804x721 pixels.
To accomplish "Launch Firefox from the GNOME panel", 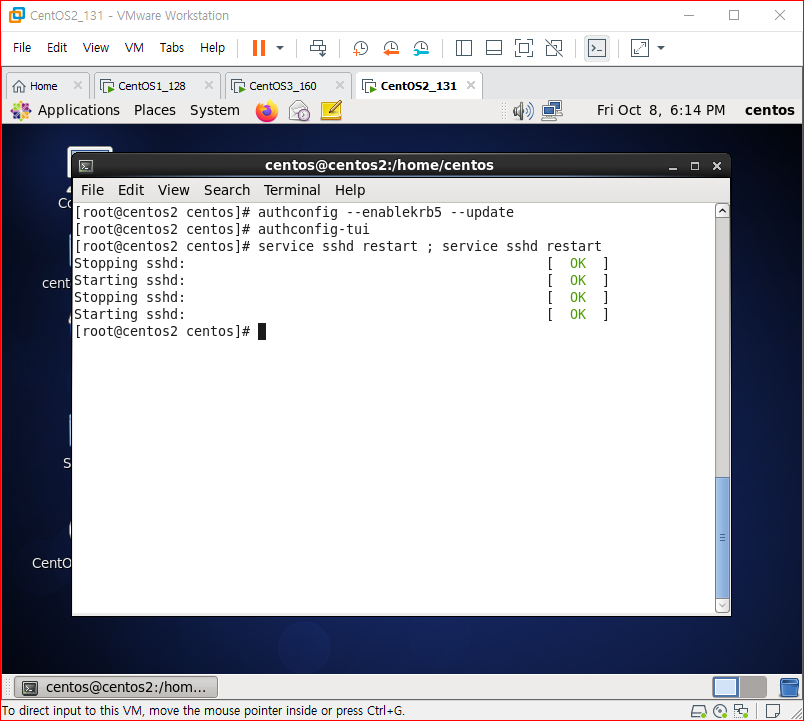I will coord(267,111).
